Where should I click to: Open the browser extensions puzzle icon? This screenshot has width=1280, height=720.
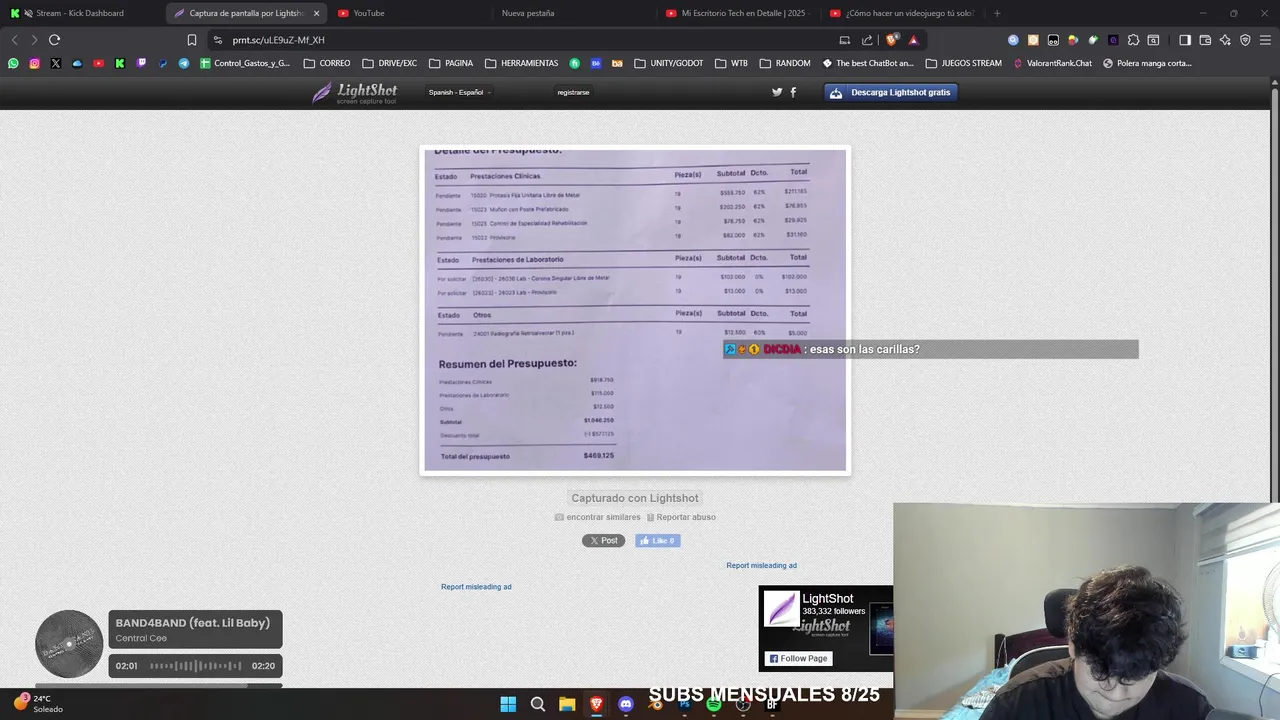1133,40
